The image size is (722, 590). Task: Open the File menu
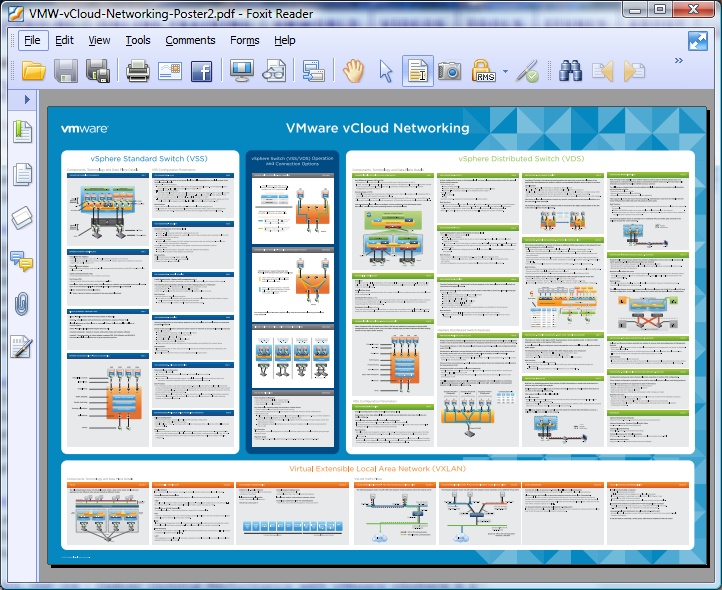(x=32, y=41)
